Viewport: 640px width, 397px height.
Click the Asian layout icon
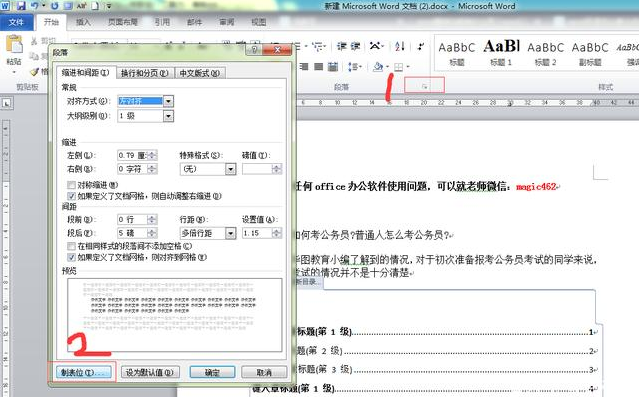376,46
